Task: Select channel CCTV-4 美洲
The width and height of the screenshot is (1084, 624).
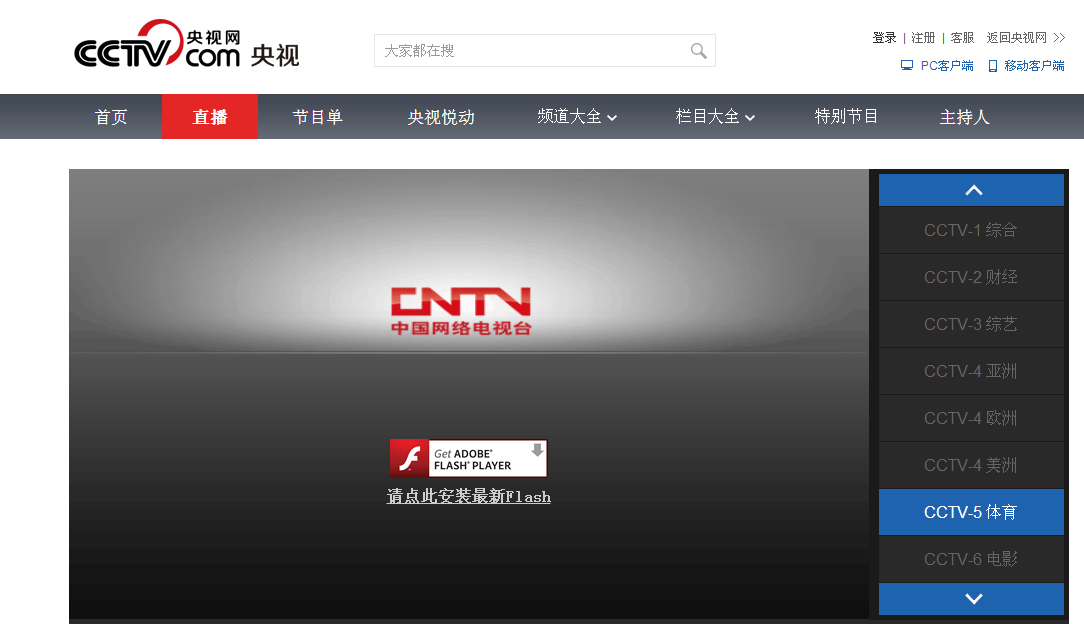Action: pos(971,465)
